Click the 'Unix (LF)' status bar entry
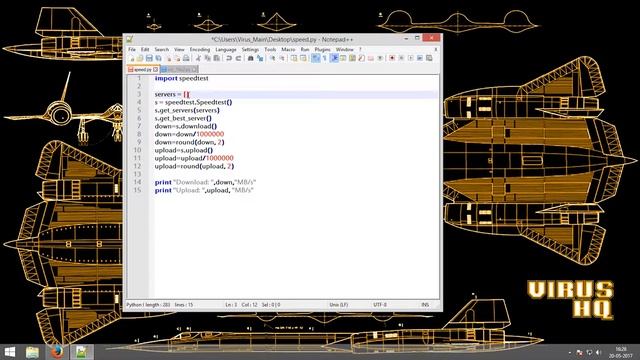Screen dimensions: 640x360 tap(339, 305)
